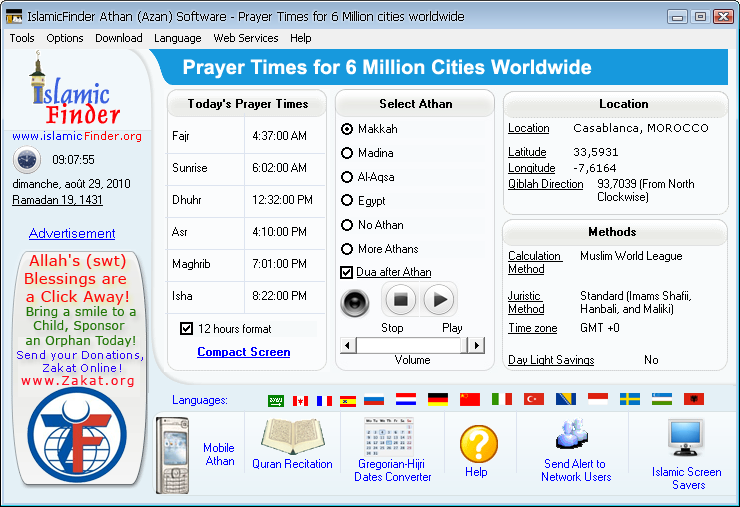Choose the Netherlands flag language
The image size is (740, 507).
406,399
